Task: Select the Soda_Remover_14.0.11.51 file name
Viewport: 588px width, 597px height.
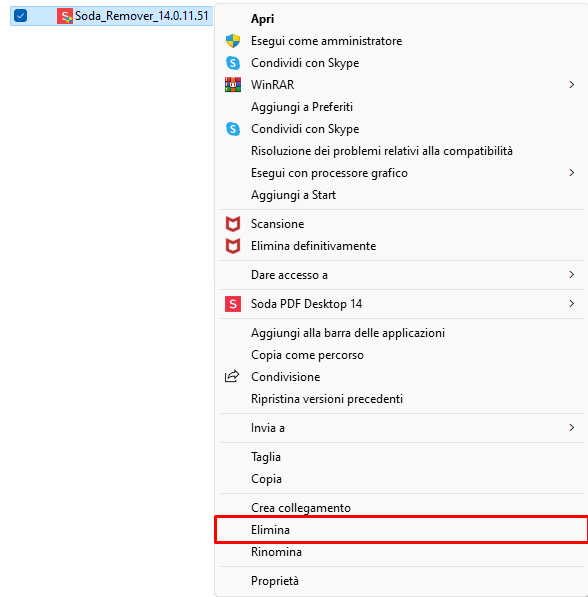Action: [141, 16]
